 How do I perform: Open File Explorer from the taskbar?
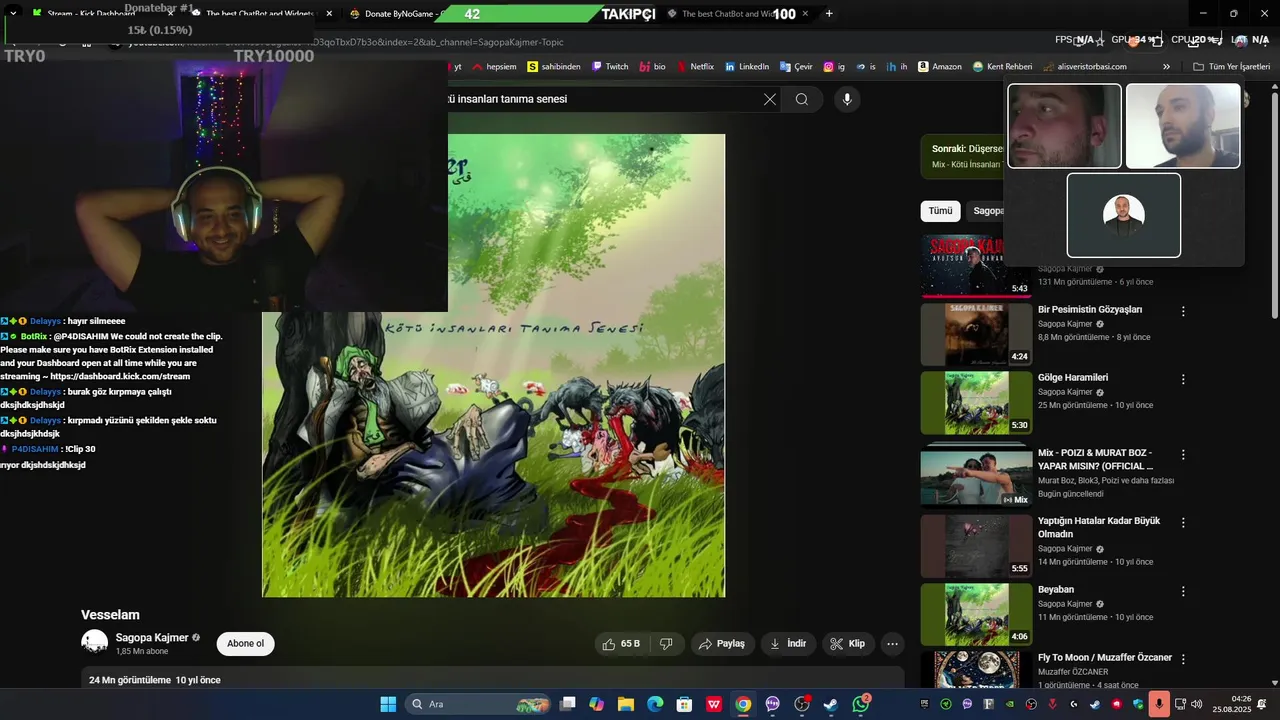(626, 704)
